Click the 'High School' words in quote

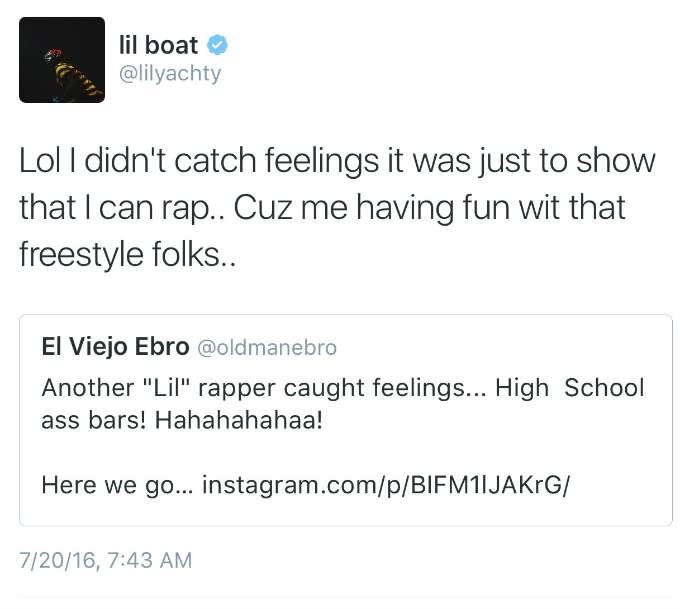pos(570,387)
